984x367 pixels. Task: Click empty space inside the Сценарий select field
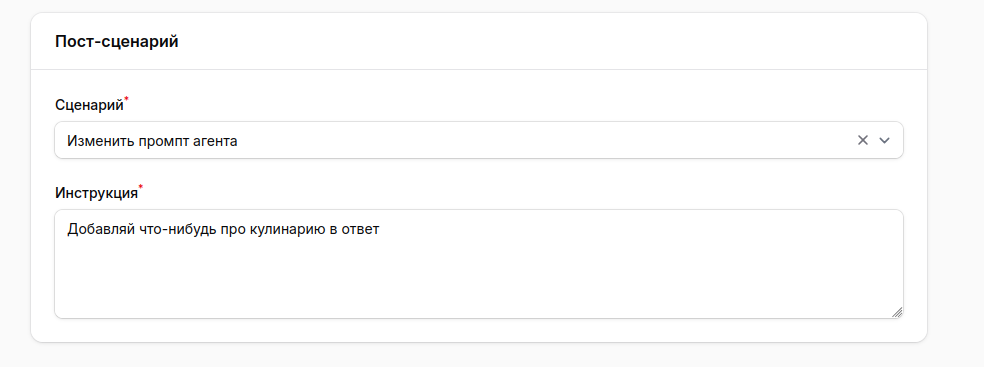540,141
